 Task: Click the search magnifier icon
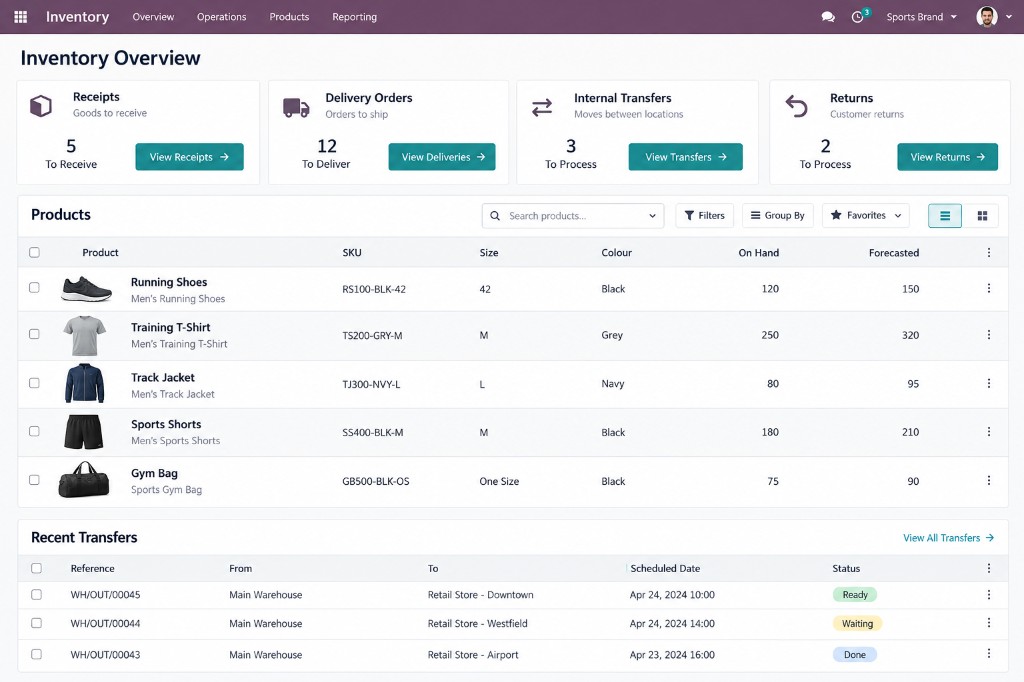(x=495, y=216)
